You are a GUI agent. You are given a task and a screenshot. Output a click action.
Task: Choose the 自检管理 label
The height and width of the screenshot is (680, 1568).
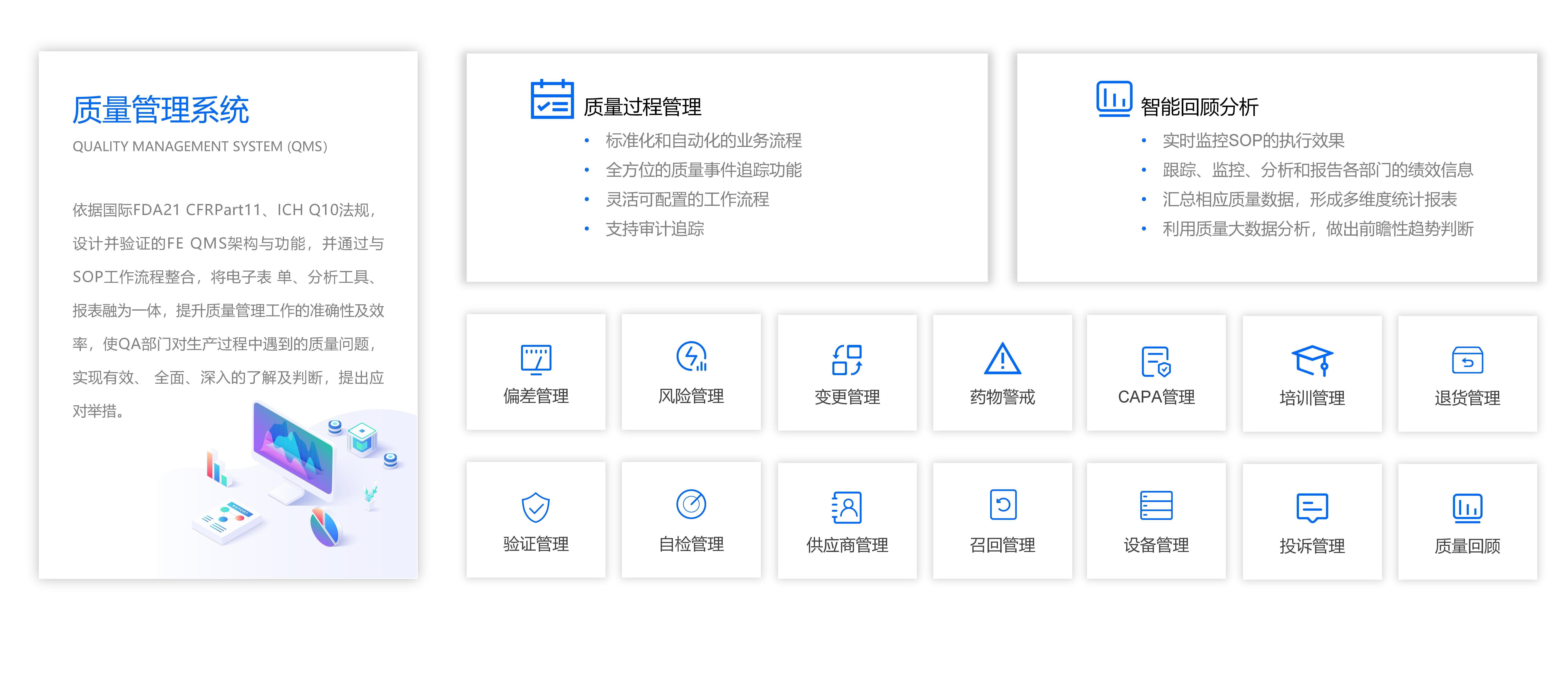point(692,544)
